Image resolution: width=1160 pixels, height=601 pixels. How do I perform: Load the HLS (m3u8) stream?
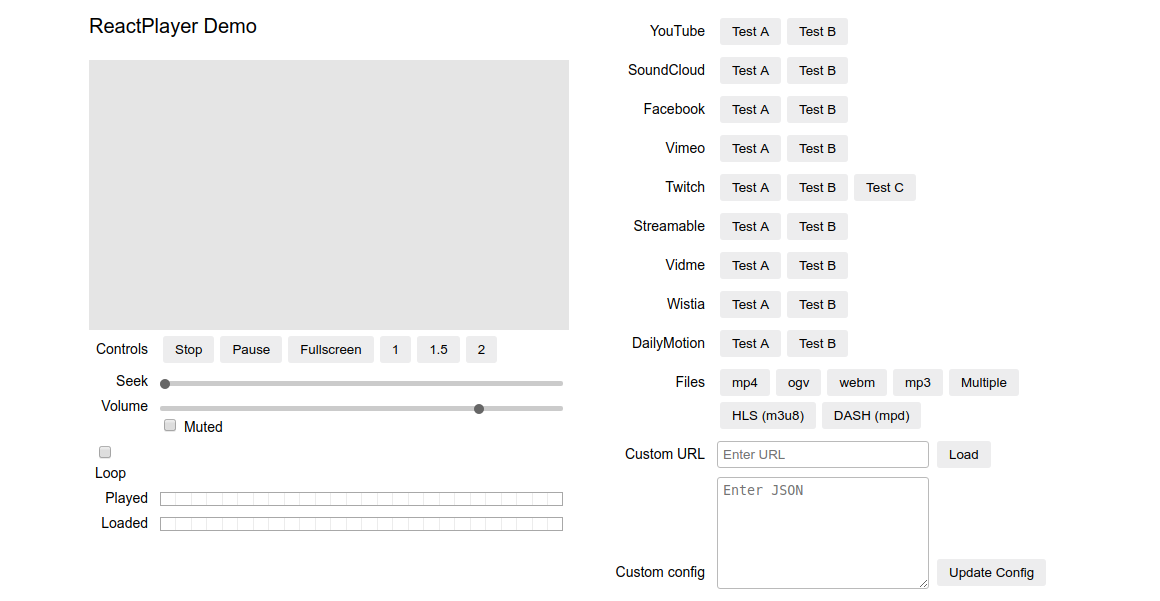(x=768, y=415)
